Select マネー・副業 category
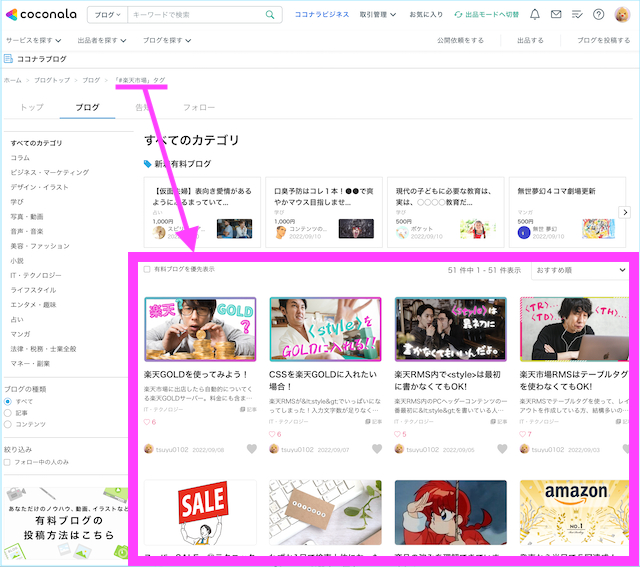This screenshot has width=640, height=567. coord(30,363)
